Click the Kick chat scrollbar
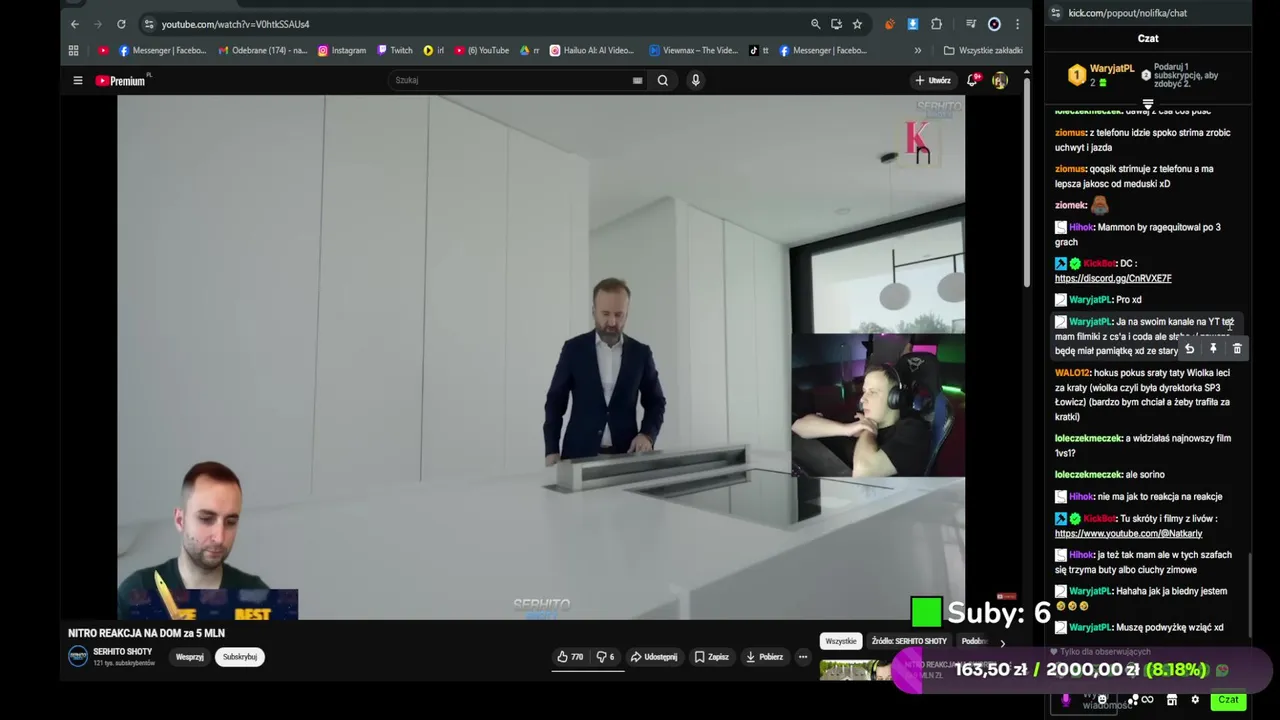This screenshot has height=720, width=1280. pyautogui.click(x=1251, y=595)
